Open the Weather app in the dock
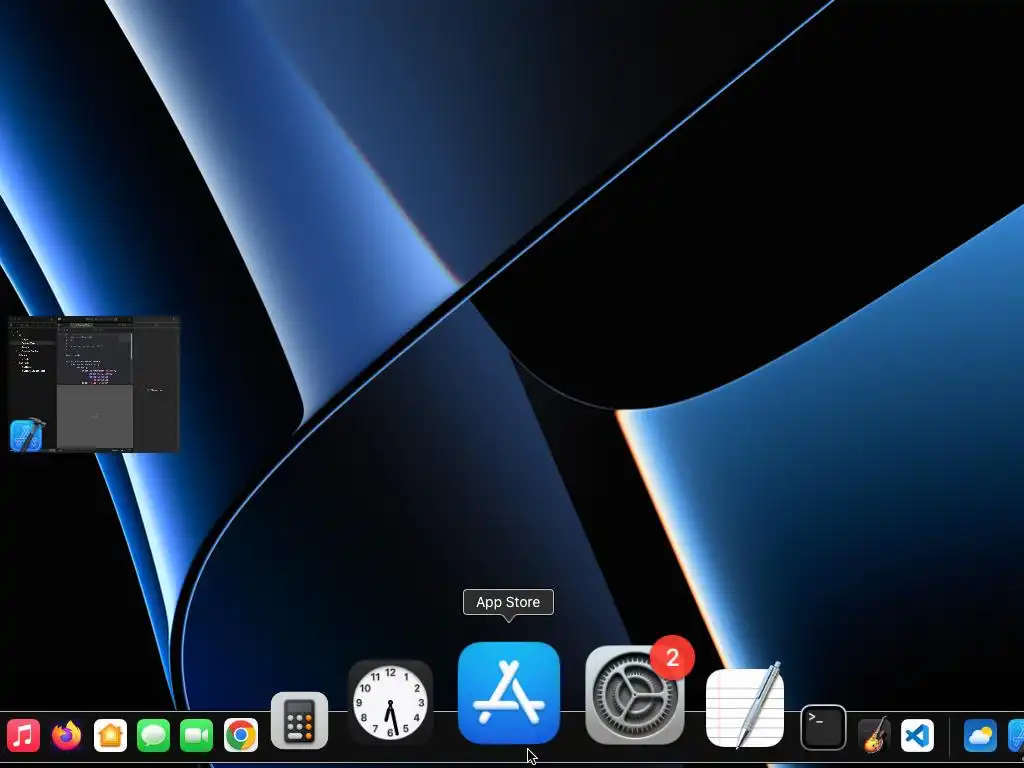Image resolution: width=1024 pixels, height=768 pixels. (x=980, y=735)
